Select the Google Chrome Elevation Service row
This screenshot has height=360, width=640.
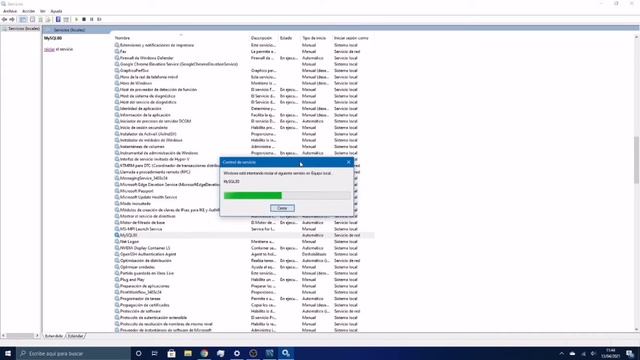pos(244,64)
